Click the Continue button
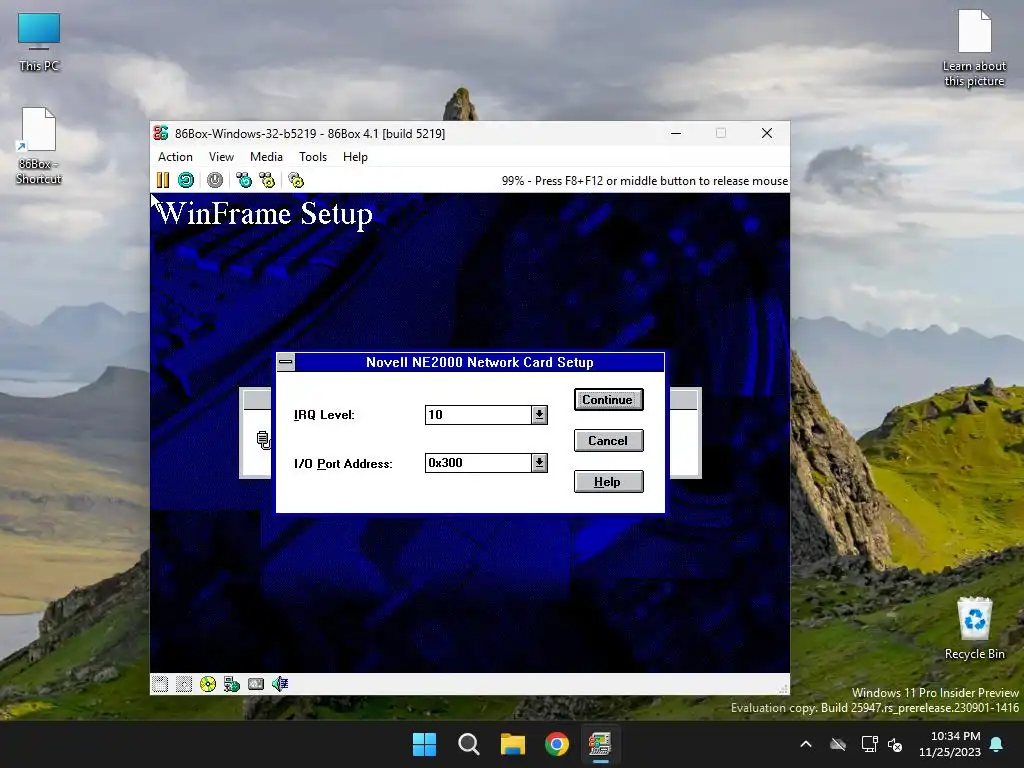This screenshot has width=1024, height=768. point(608,400)
